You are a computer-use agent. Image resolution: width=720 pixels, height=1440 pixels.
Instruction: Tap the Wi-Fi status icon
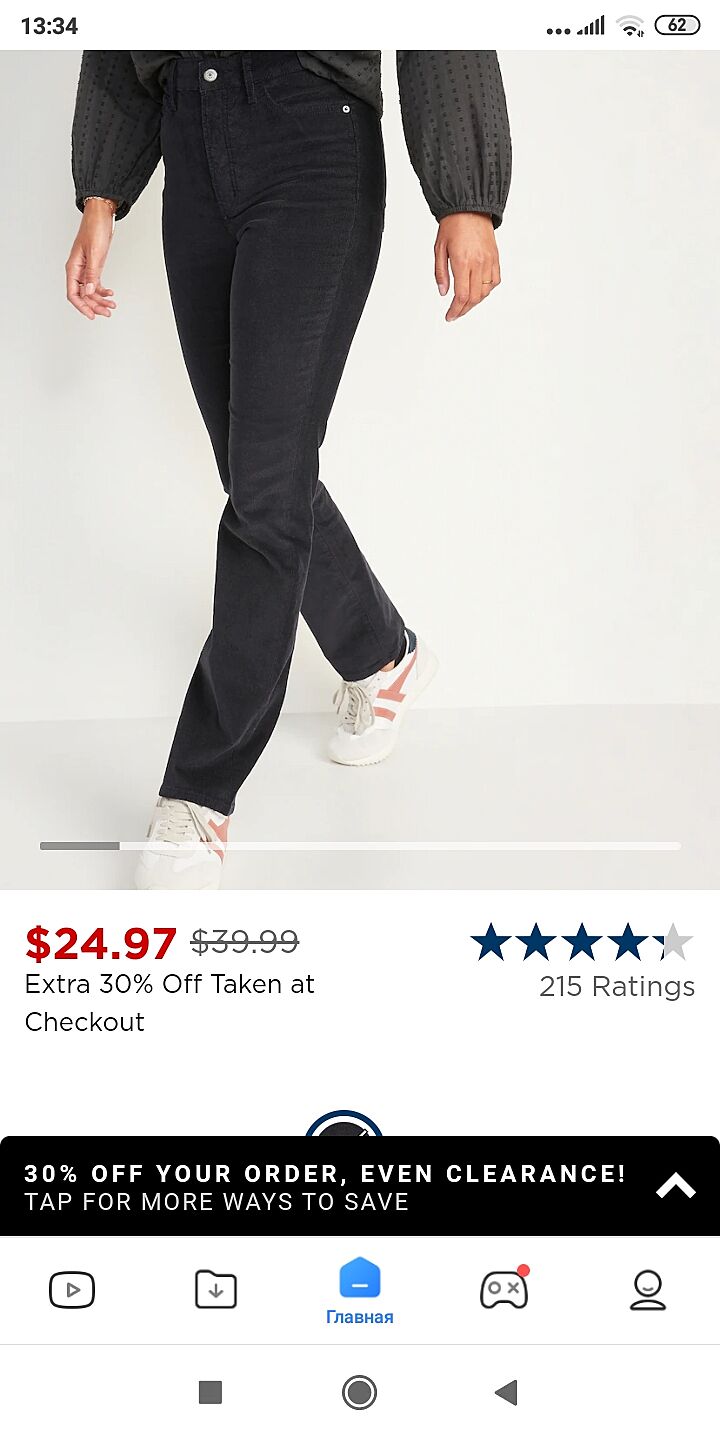pyautogui.click(x=630, y=26)
